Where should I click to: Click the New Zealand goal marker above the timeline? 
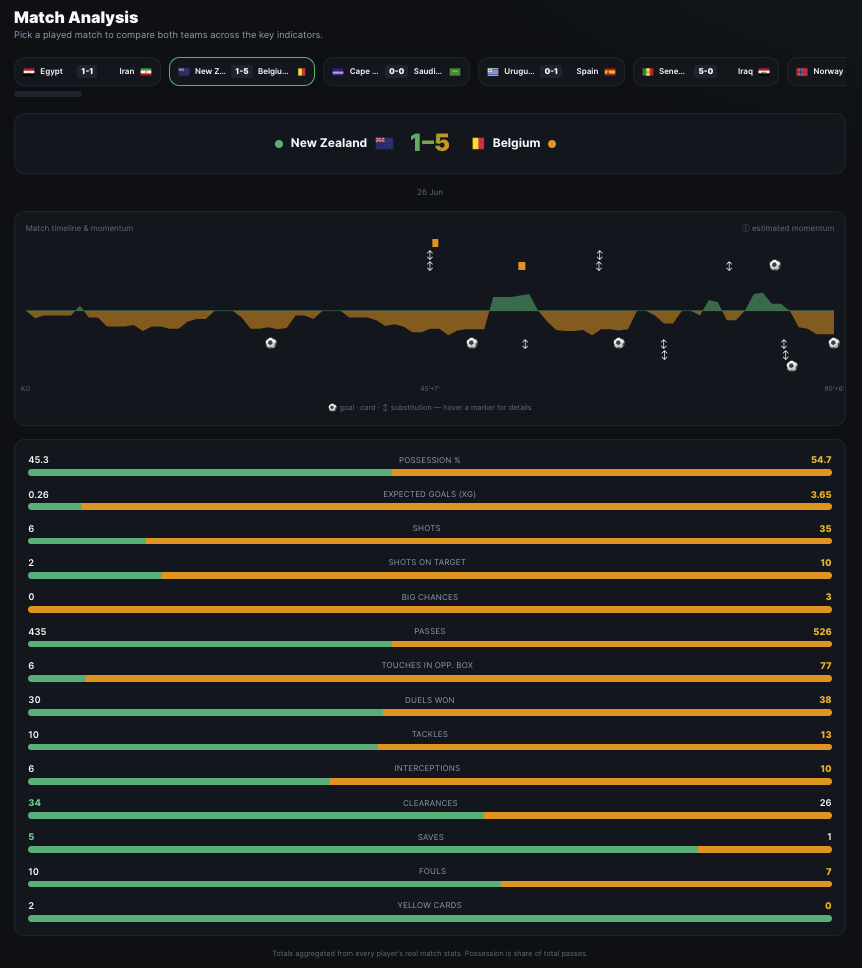point(775,265)
